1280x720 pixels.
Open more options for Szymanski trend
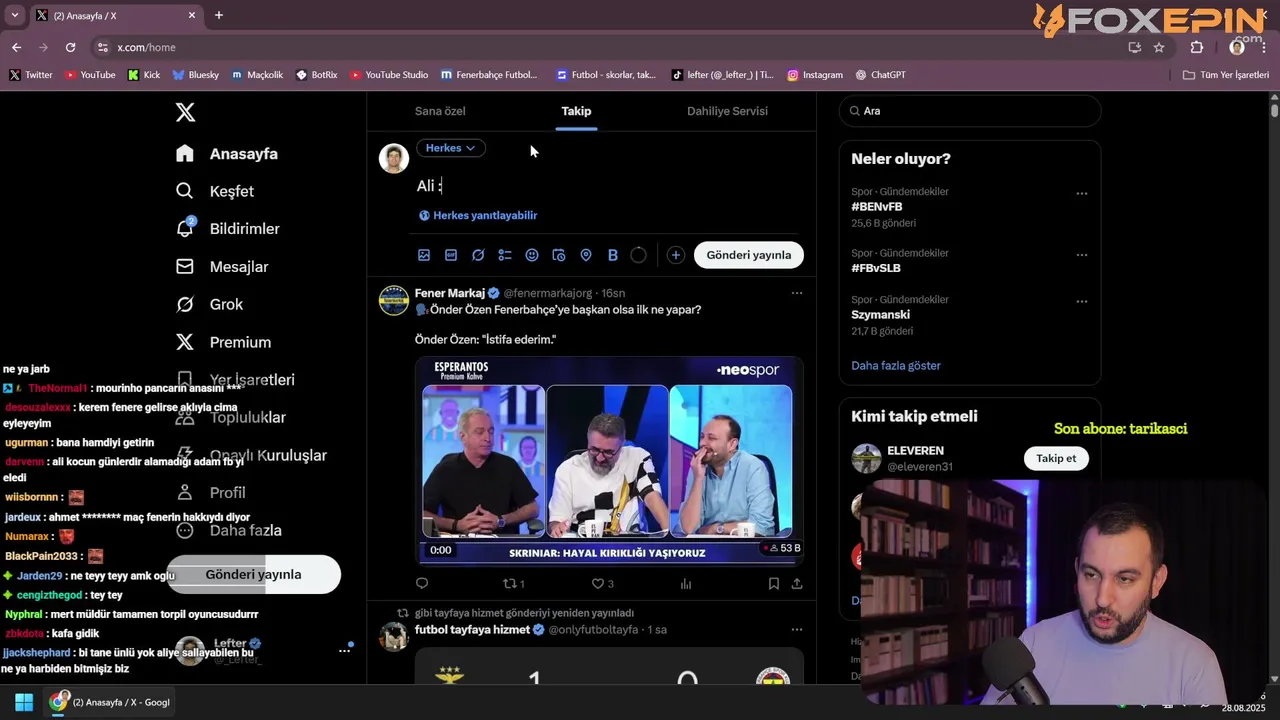pyautogui.click(x=1081, y=301)
